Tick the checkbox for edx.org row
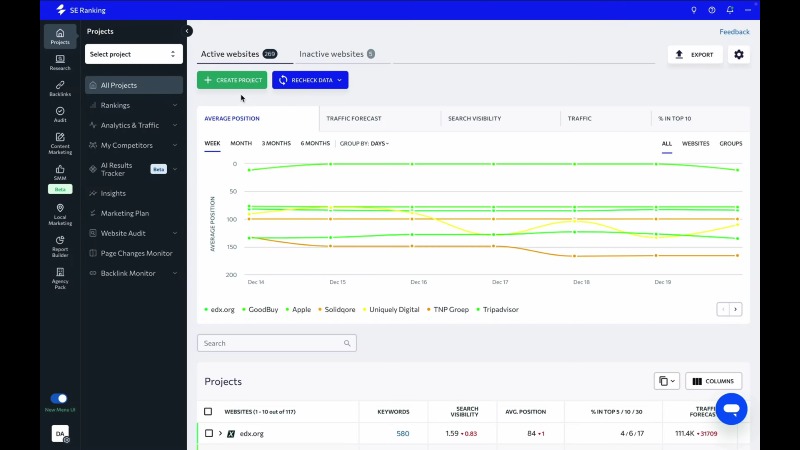The image size is (800, 450). point(209,434)
